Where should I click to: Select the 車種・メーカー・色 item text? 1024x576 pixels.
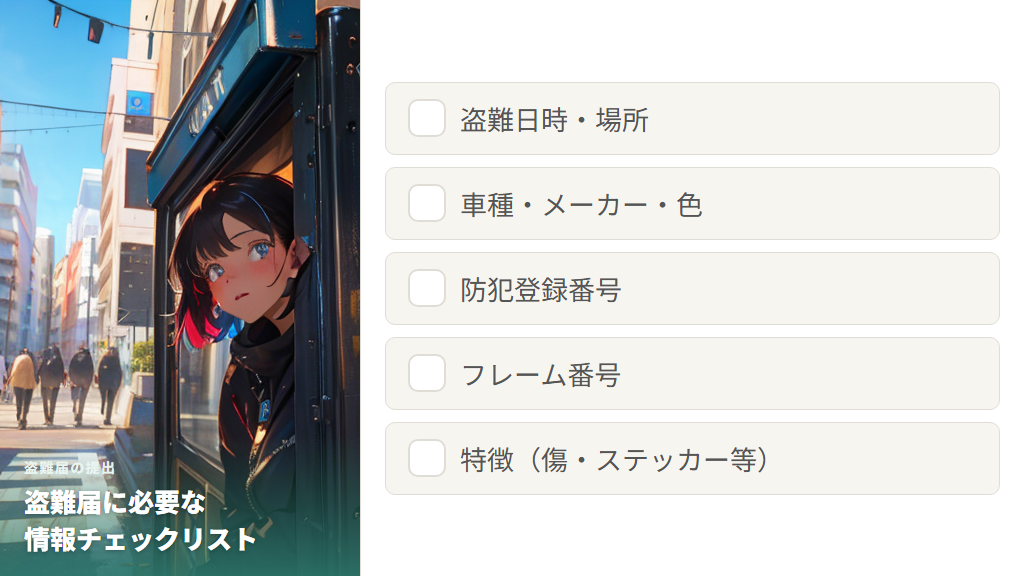[581, 205]
